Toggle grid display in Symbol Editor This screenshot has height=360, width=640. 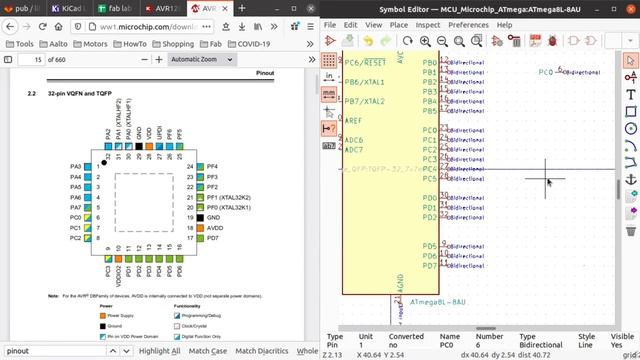(x=329, y=60)
